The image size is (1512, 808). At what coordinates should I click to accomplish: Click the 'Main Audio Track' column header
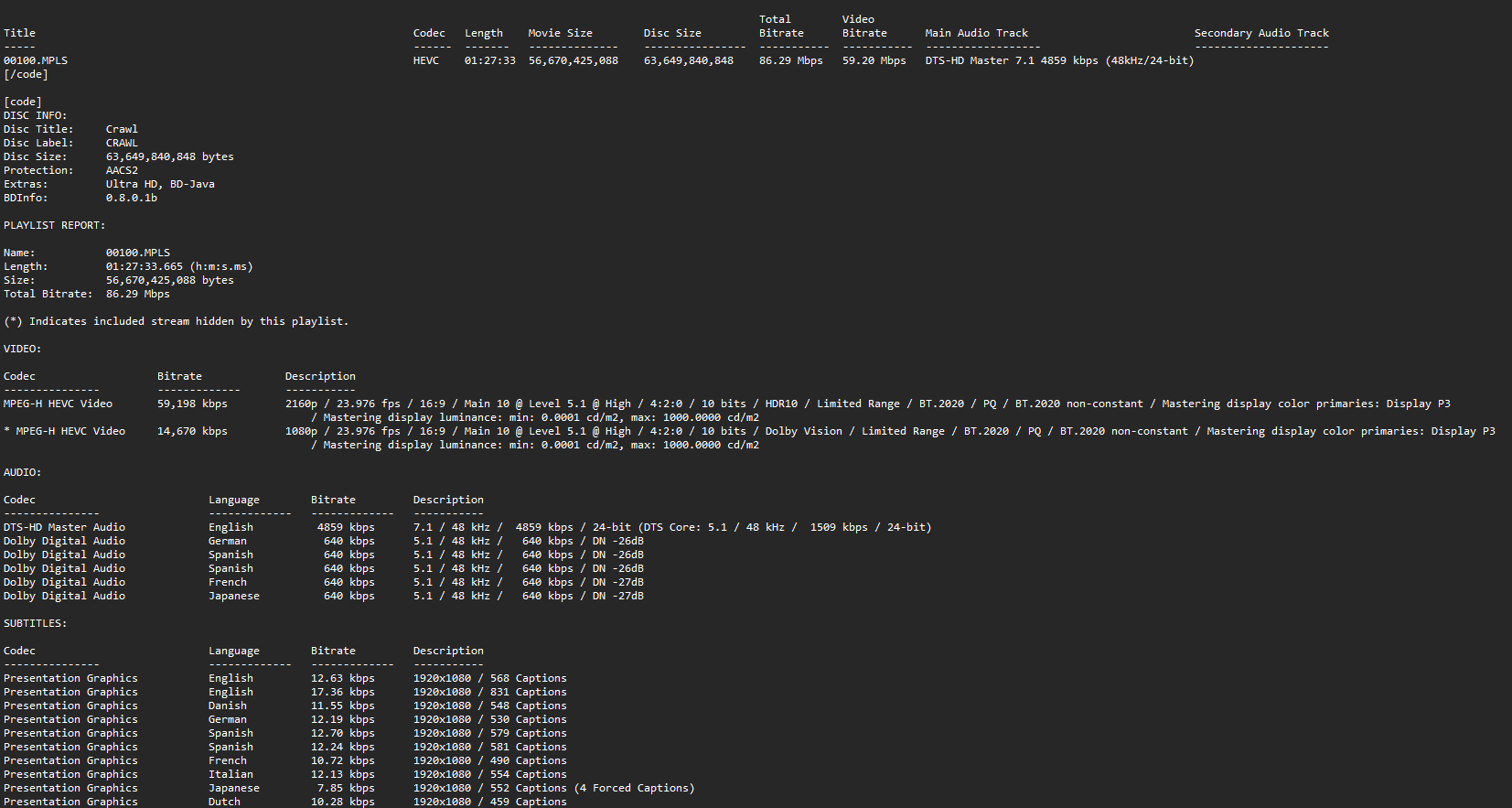pyautogui.click(x=976, y=33)
